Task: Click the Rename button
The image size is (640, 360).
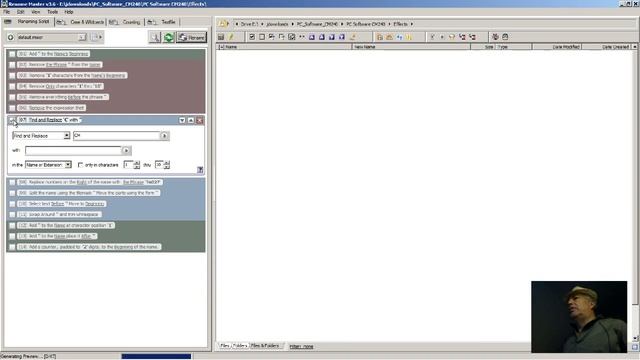Action: (192, 38)
